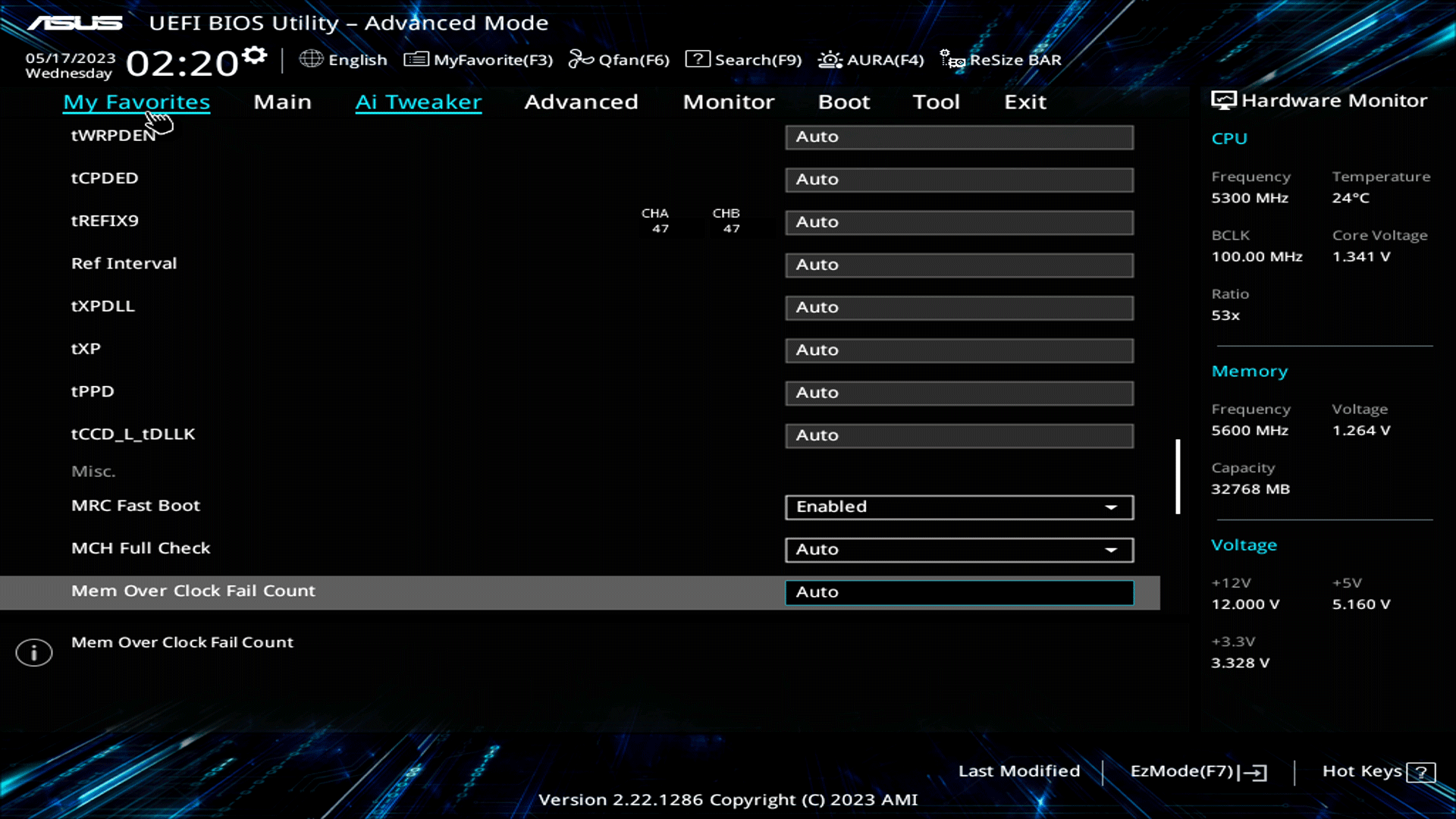This screenshot has width=1456, height=819.
Task: Click the Hardware Monitor panel icon
Action: coord(1223,99)
